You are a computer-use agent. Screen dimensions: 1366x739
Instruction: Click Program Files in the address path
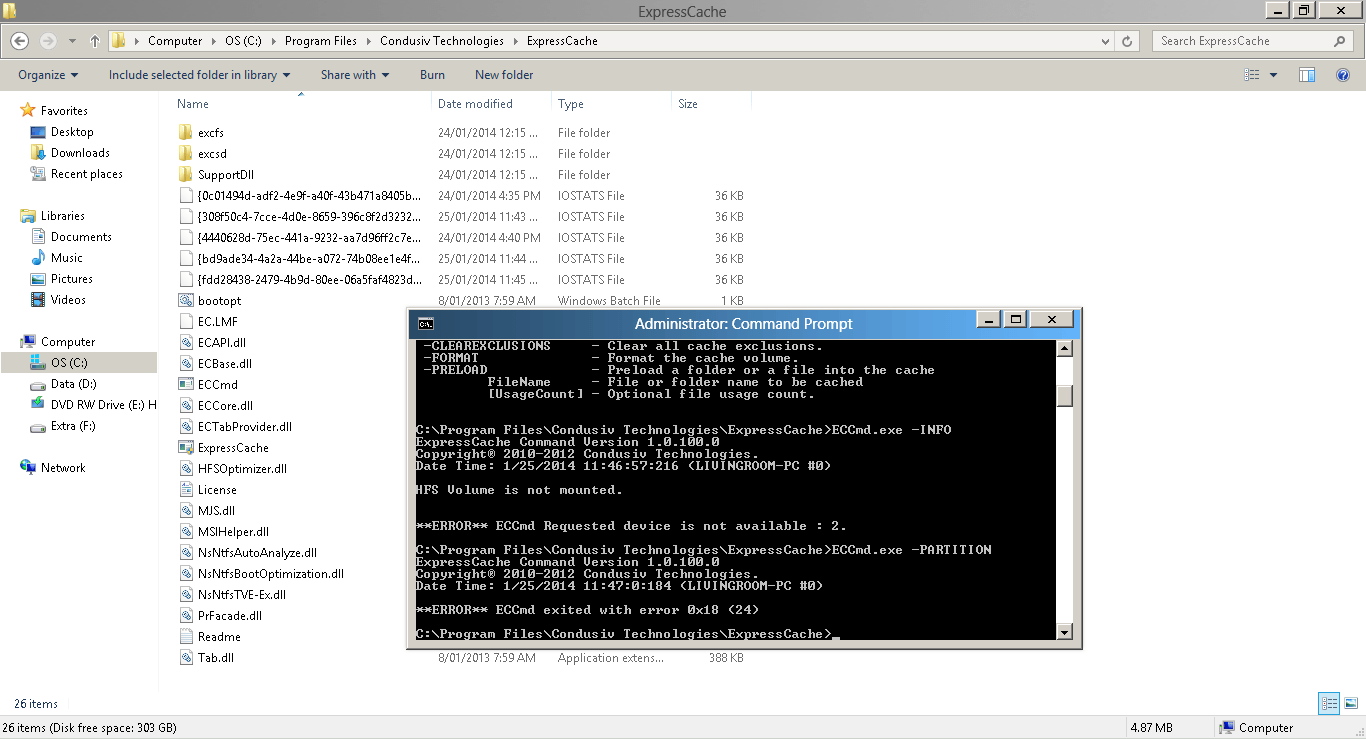click(x=320, y=41)
